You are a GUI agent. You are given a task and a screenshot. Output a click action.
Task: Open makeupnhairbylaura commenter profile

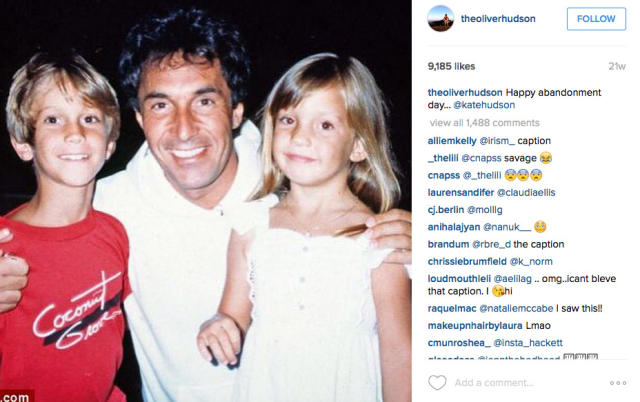tap(475, 326)
